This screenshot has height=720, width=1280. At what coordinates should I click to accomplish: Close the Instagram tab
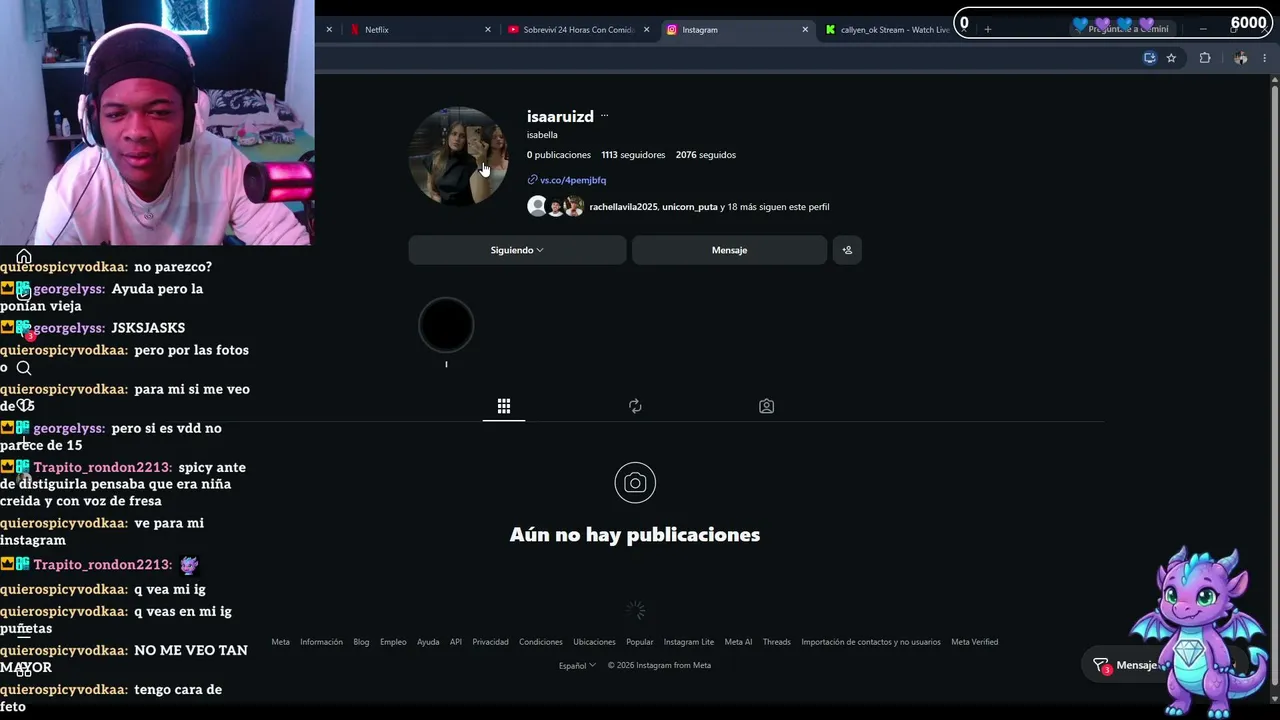pos(805,30)
